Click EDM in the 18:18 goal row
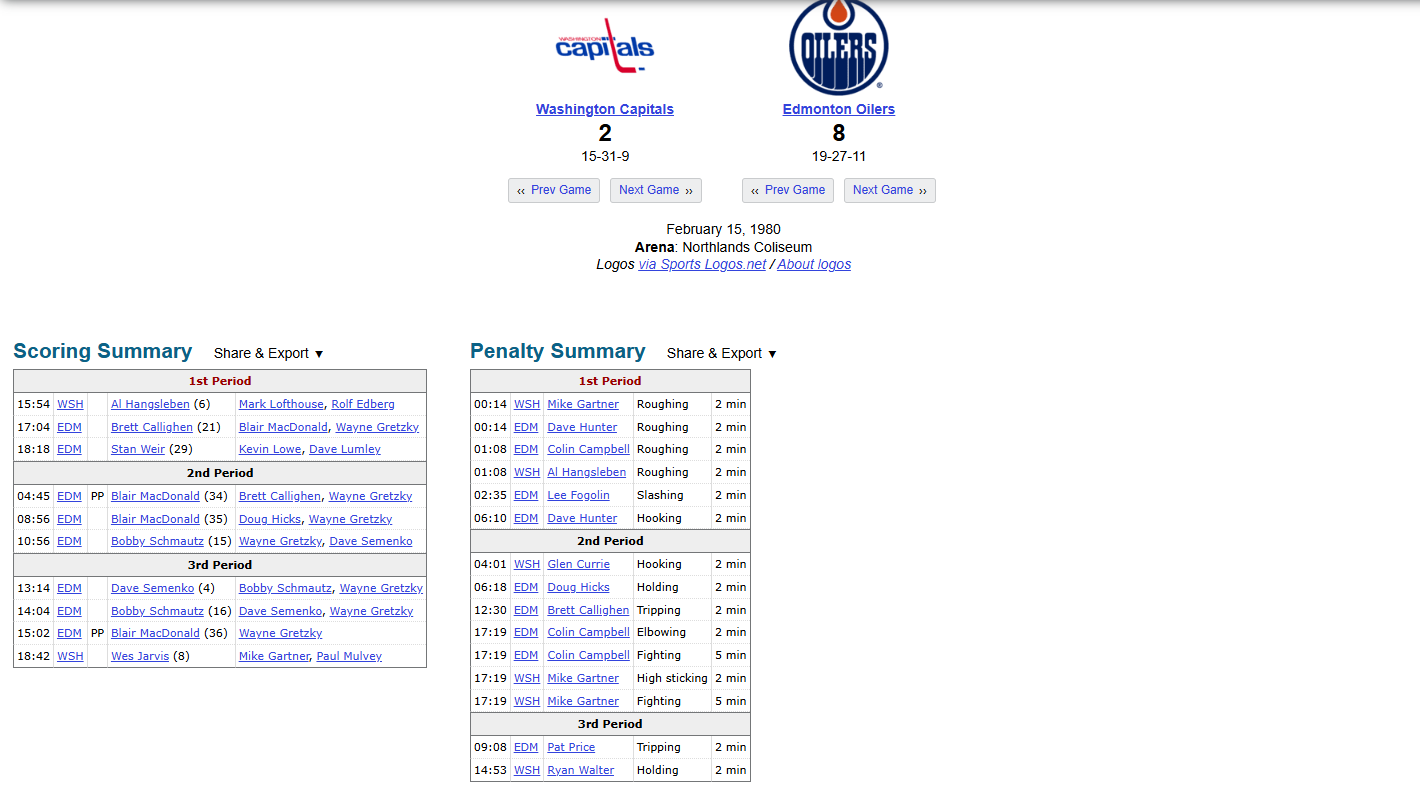Viewport: 1420px width, 789px height. point(69,449)
